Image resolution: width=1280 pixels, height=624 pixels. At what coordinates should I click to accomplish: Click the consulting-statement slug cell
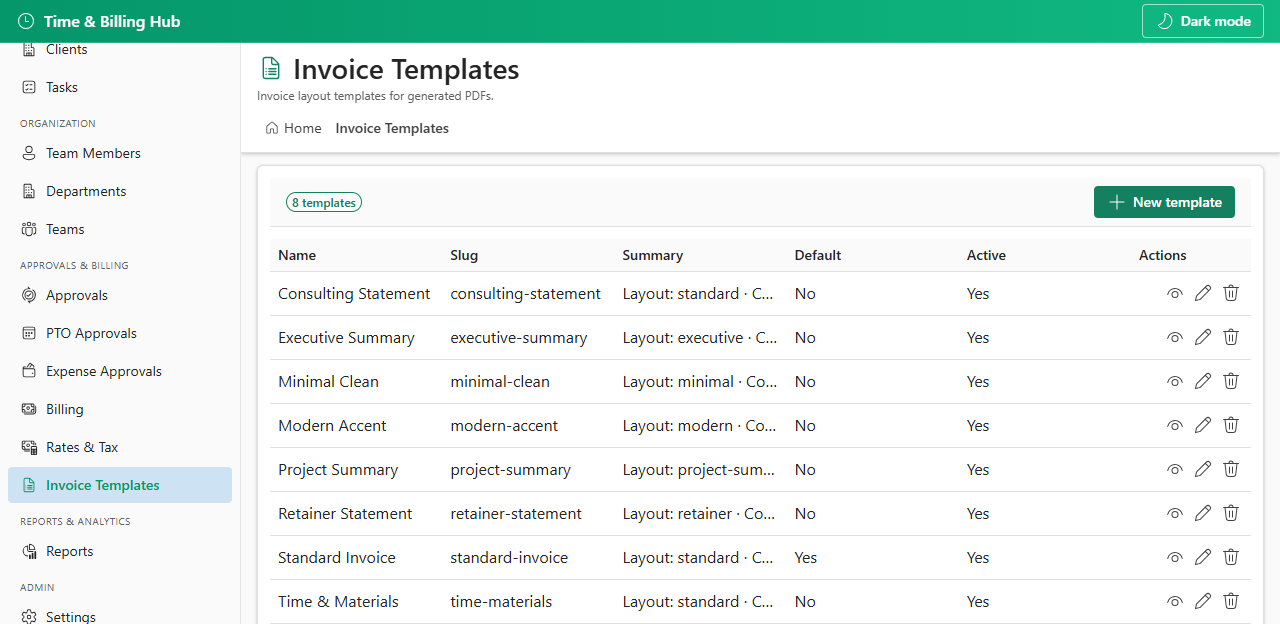click(526, 294)
